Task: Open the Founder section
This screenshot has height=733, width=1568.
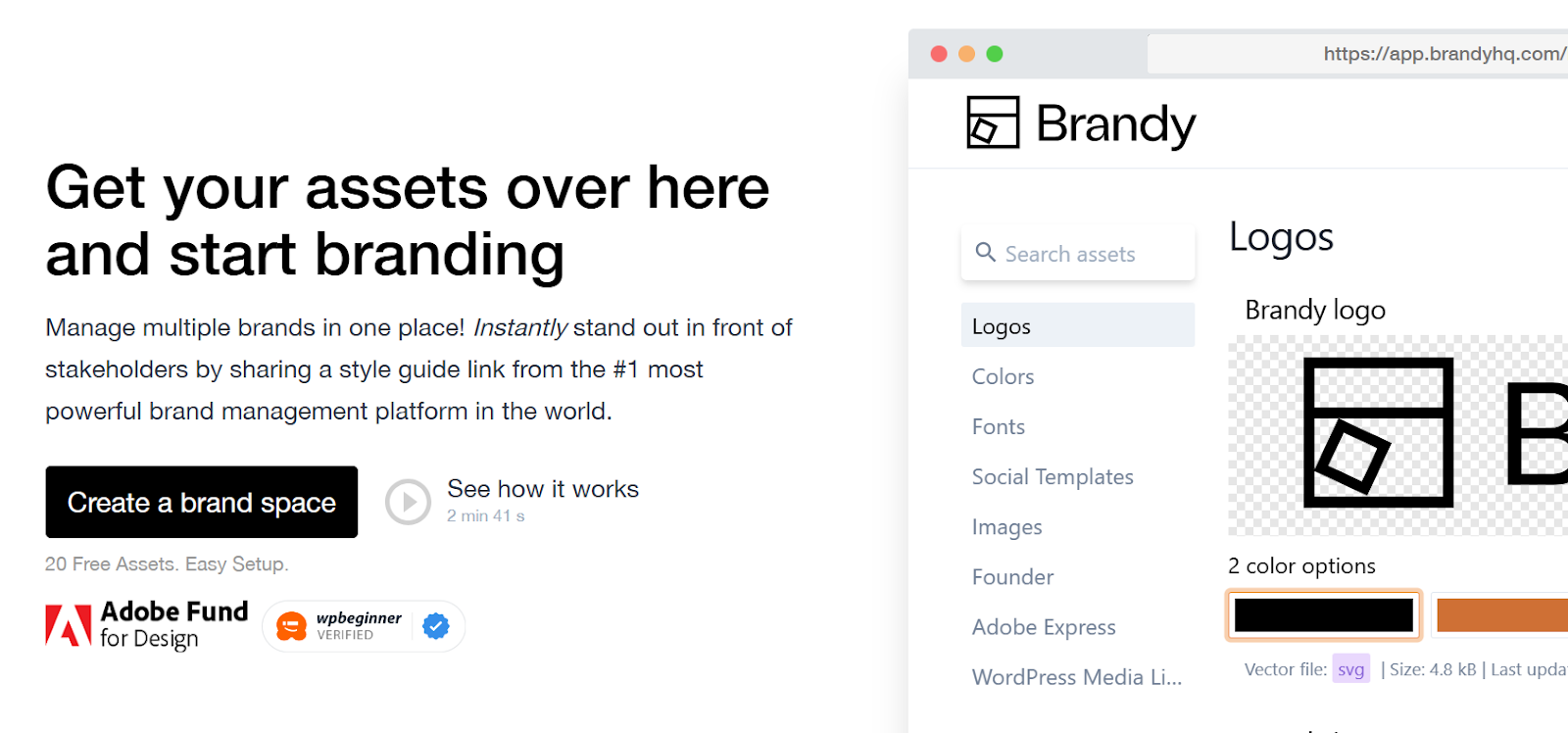Action: point(1012,577)
